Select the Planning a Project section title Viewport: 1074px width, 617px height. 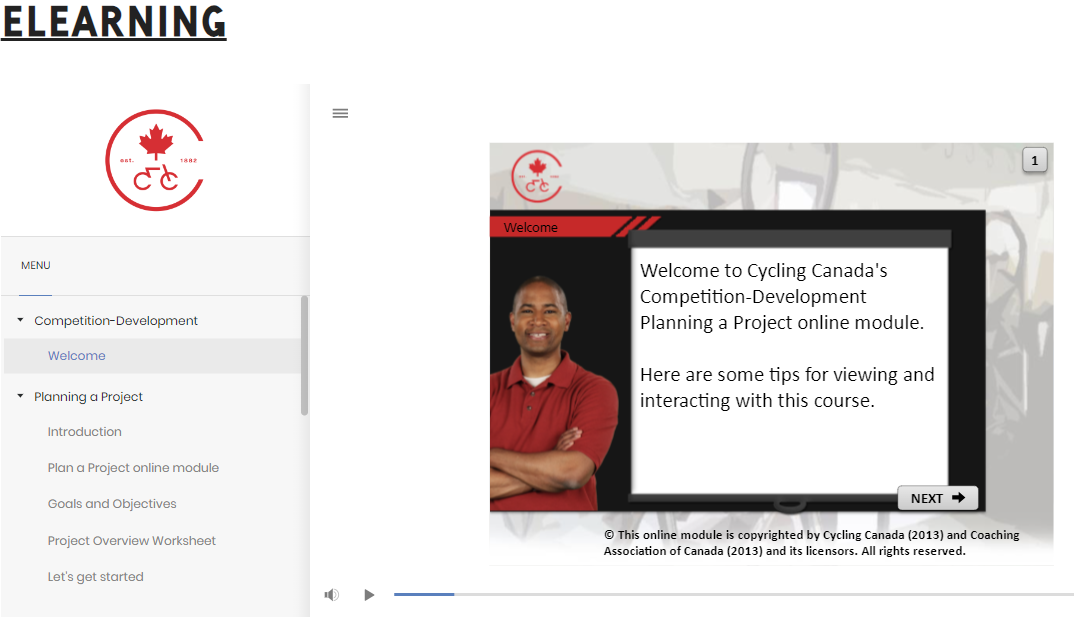[88, 396]
